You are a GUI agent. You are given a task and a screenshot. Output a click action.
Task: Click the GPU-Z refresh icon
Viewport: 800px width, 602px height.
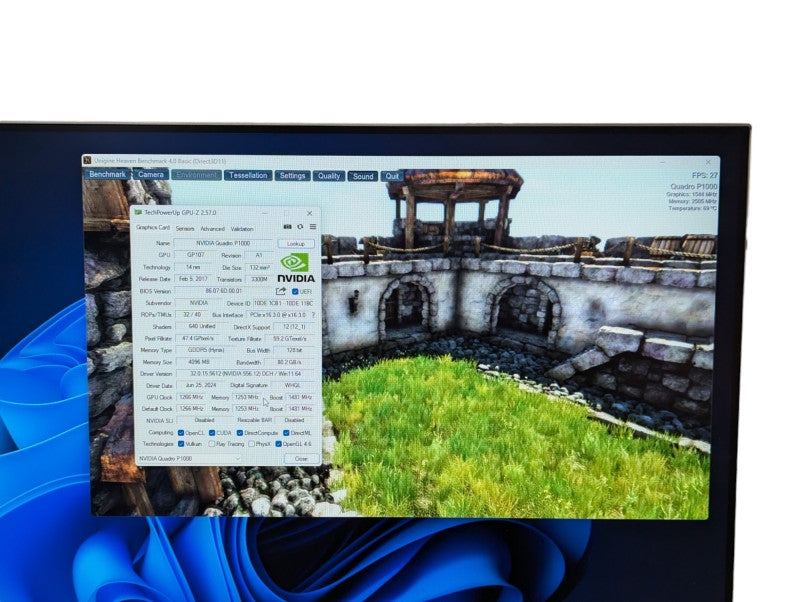pos(301,227)
